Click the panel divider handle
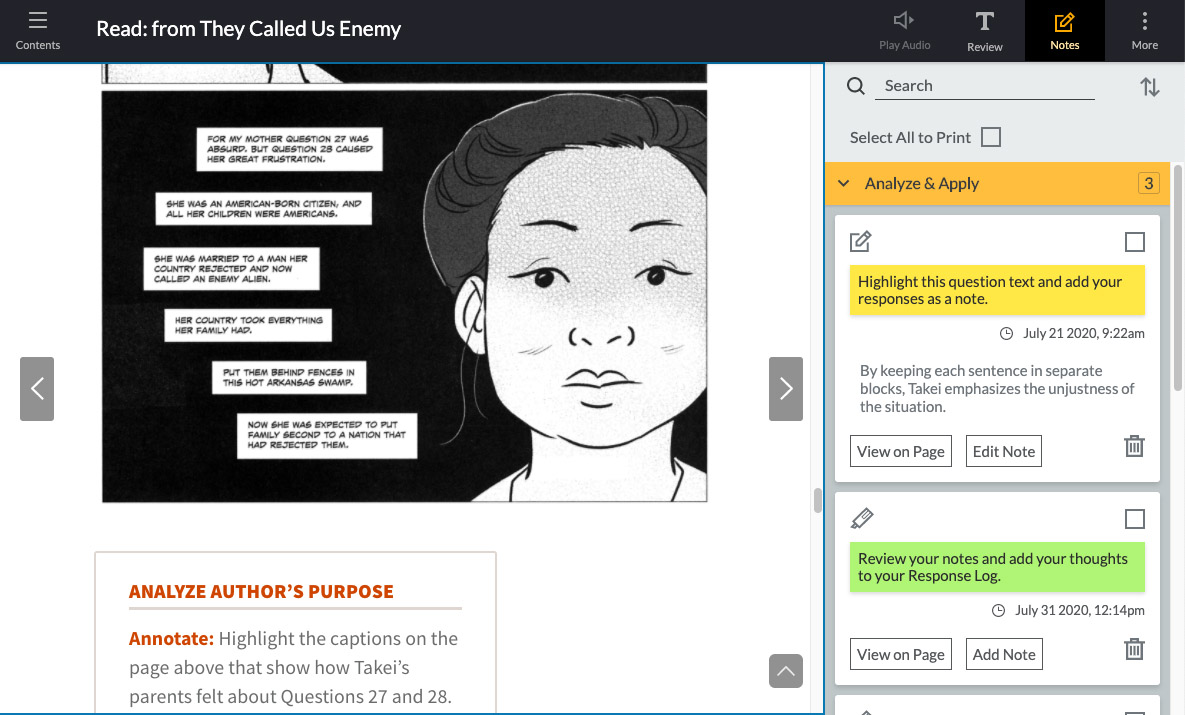This screenshot has height=715, width=1185. coord(818,500)
